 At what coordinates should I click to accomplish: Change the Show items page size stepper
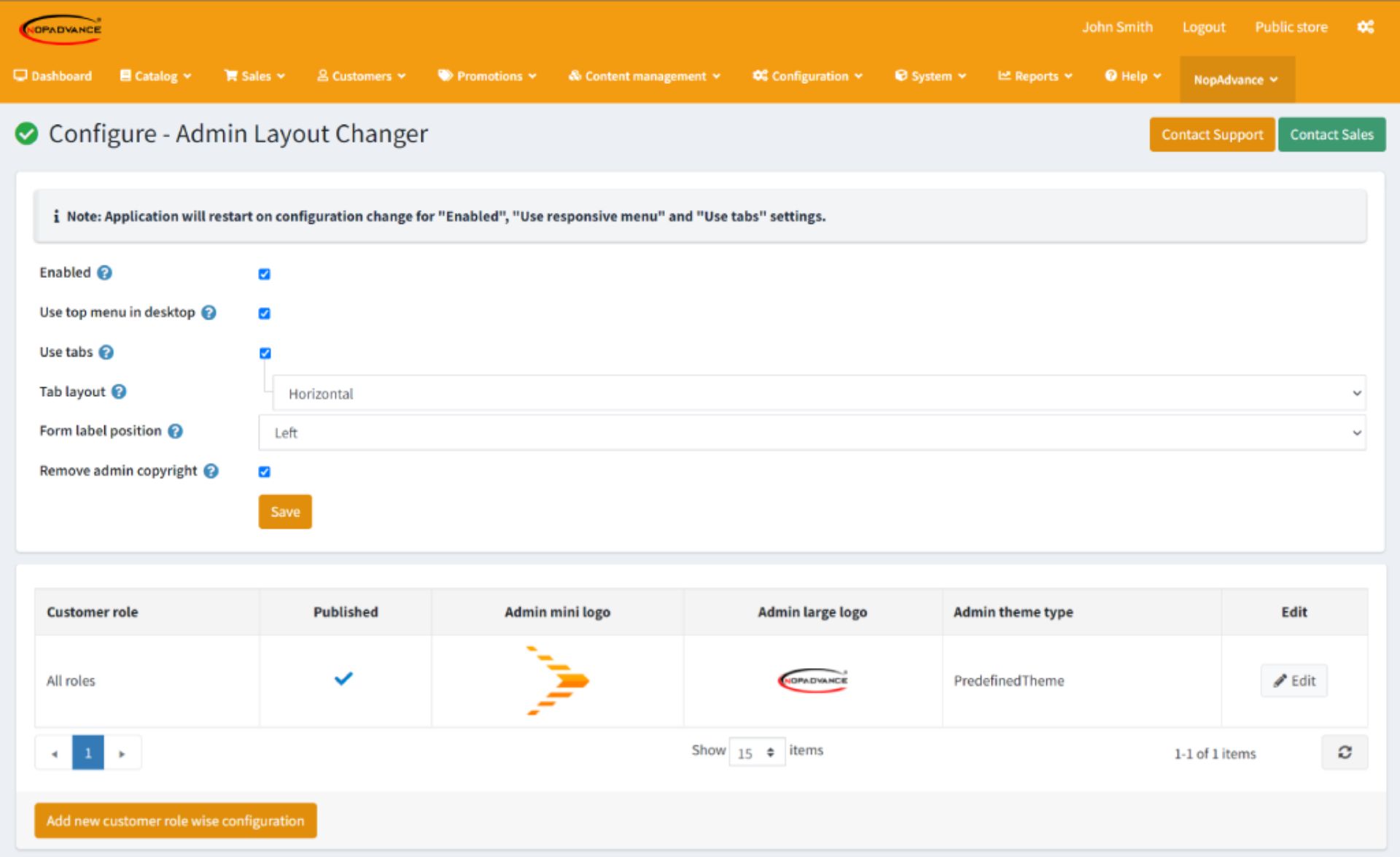(x=770, y=751)
